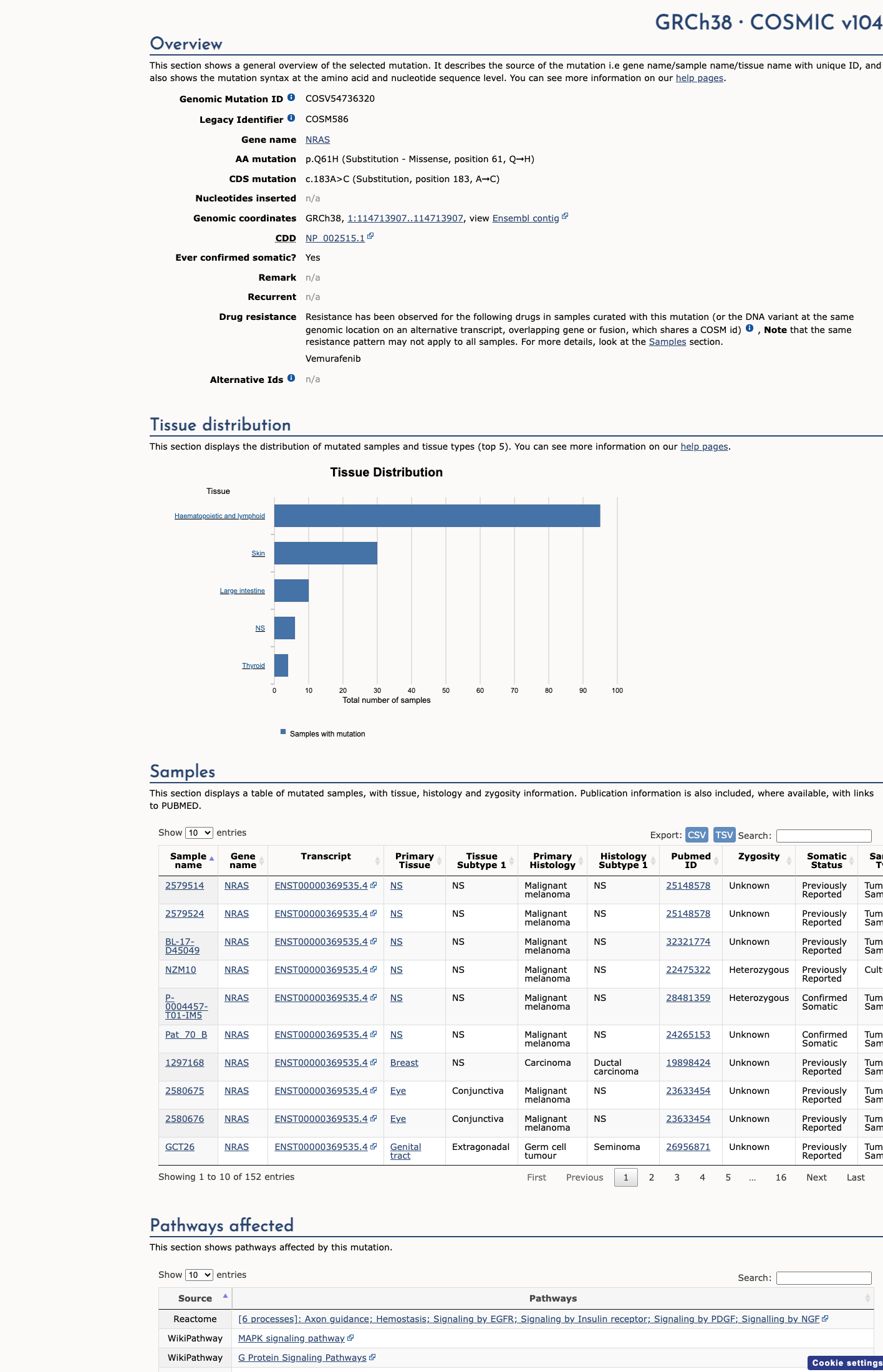Go to page 2 of samples

pos(652,1177)
